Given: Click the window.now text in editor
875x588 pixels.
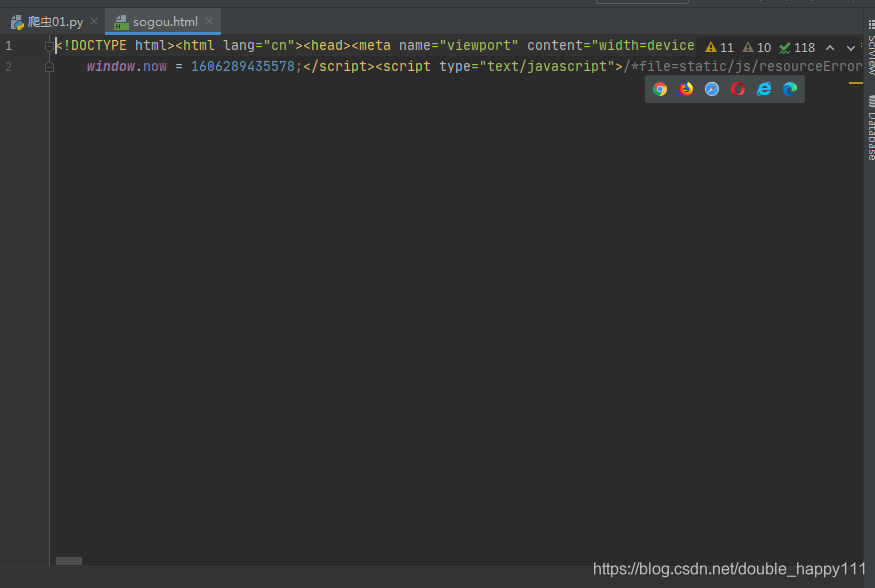Looking at the screenshot, I should coord(127,66).
